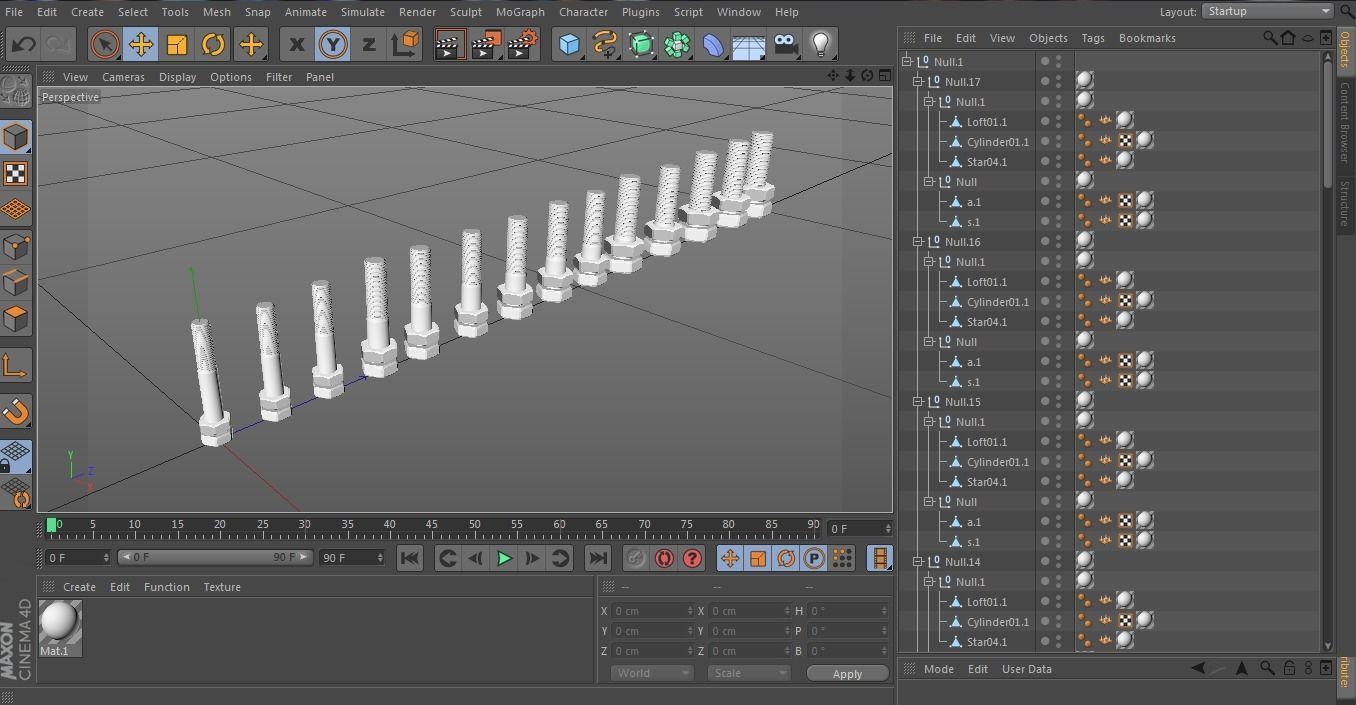This screenshot has height=705, width=1356.
Task: Click the Object Manager search icon
Action: [1269, 38]
